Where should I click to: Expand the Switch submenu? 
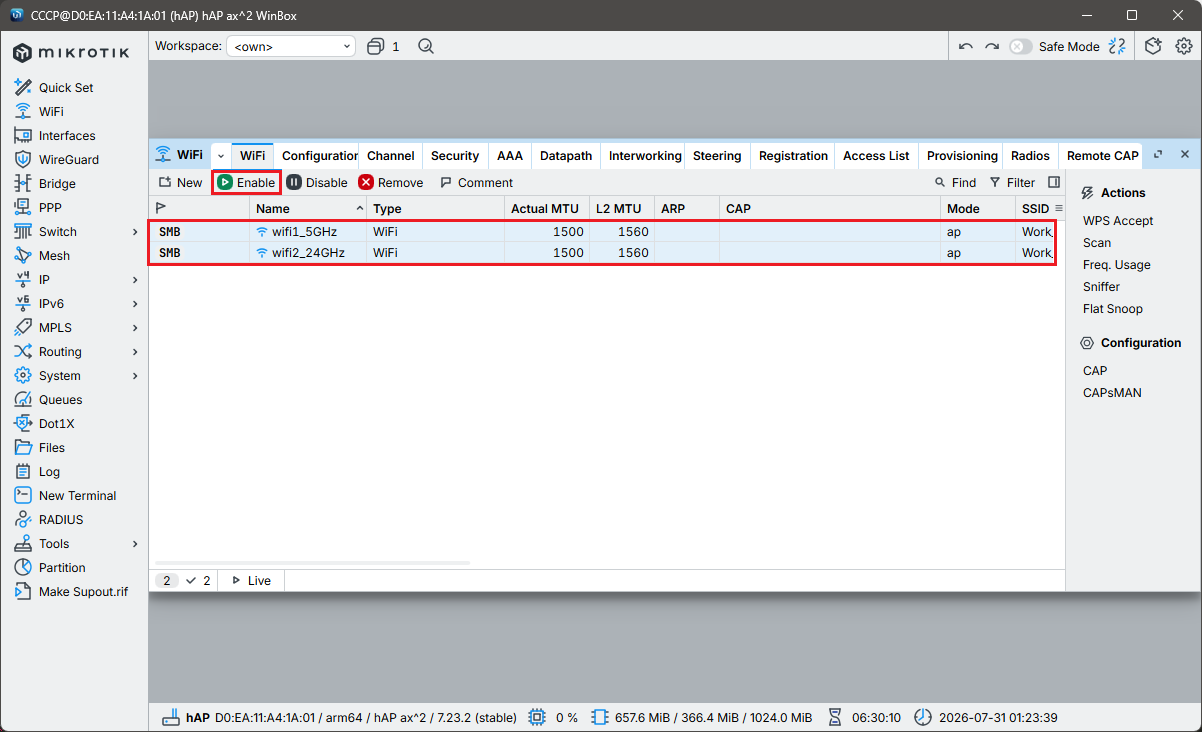point(135,231)
